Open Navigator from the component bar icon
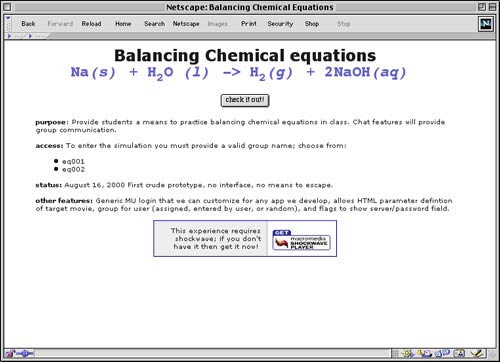The image size is (500, 362). click(x=407, y=353)
